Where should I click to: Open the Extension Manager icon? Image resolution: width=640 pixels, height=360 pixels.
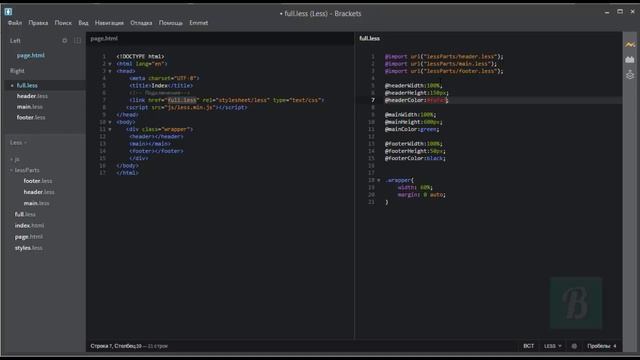pyautogui.click(x=630, y=60)
